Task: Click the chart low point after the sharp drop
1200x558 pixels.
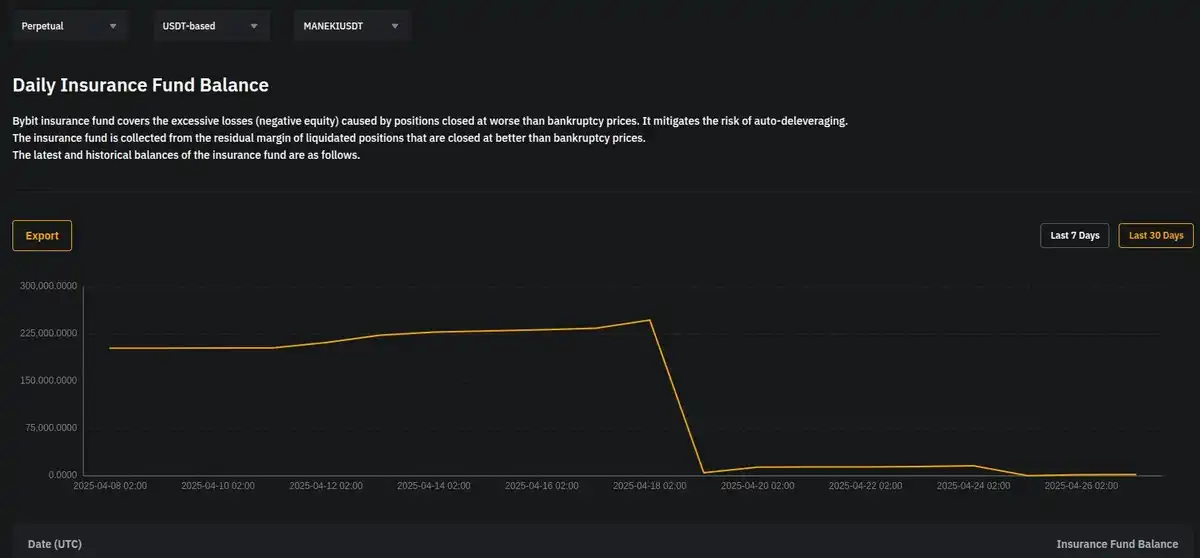Action: [x=704, y=472]
